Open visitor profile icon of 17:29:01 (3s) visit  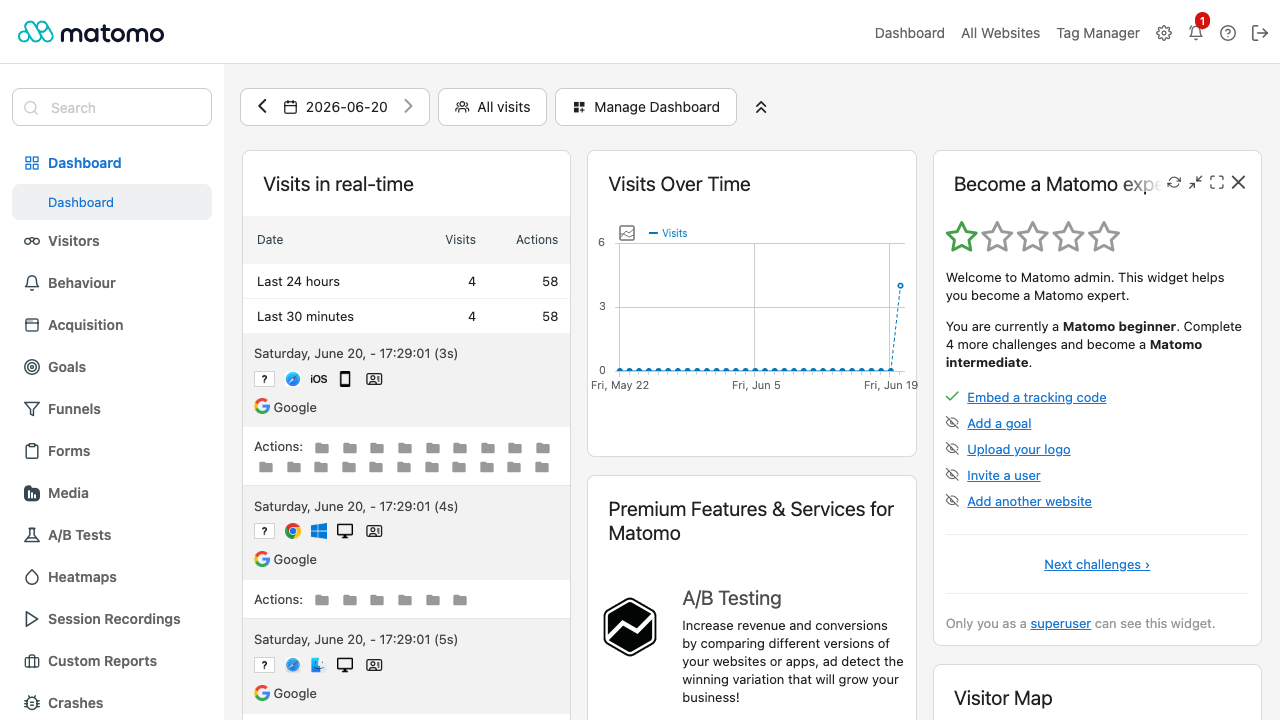(374, 379)
